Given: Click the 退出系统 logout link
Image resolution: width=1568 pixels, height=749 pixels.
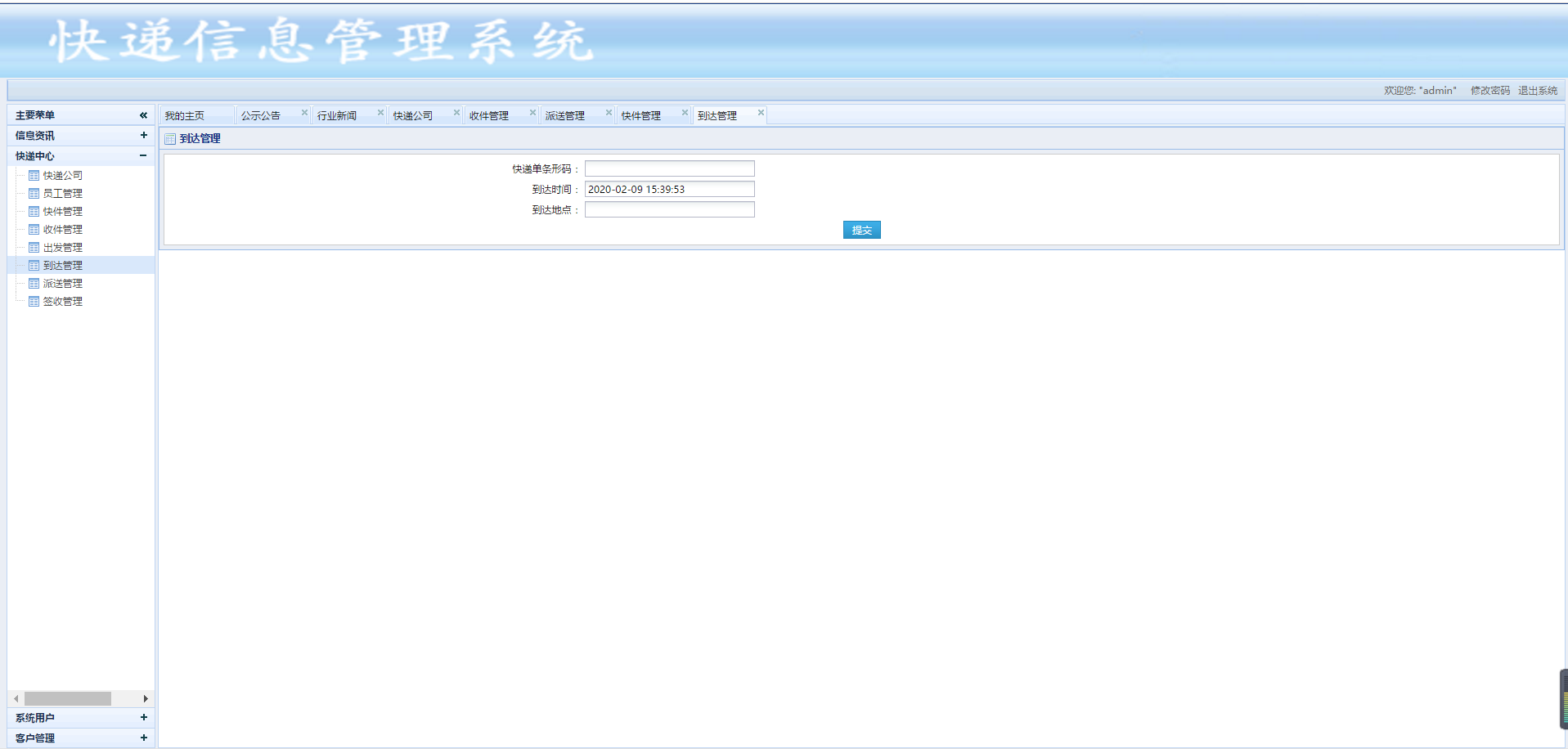Looking at the screenshot, I should pos(1538,91).
